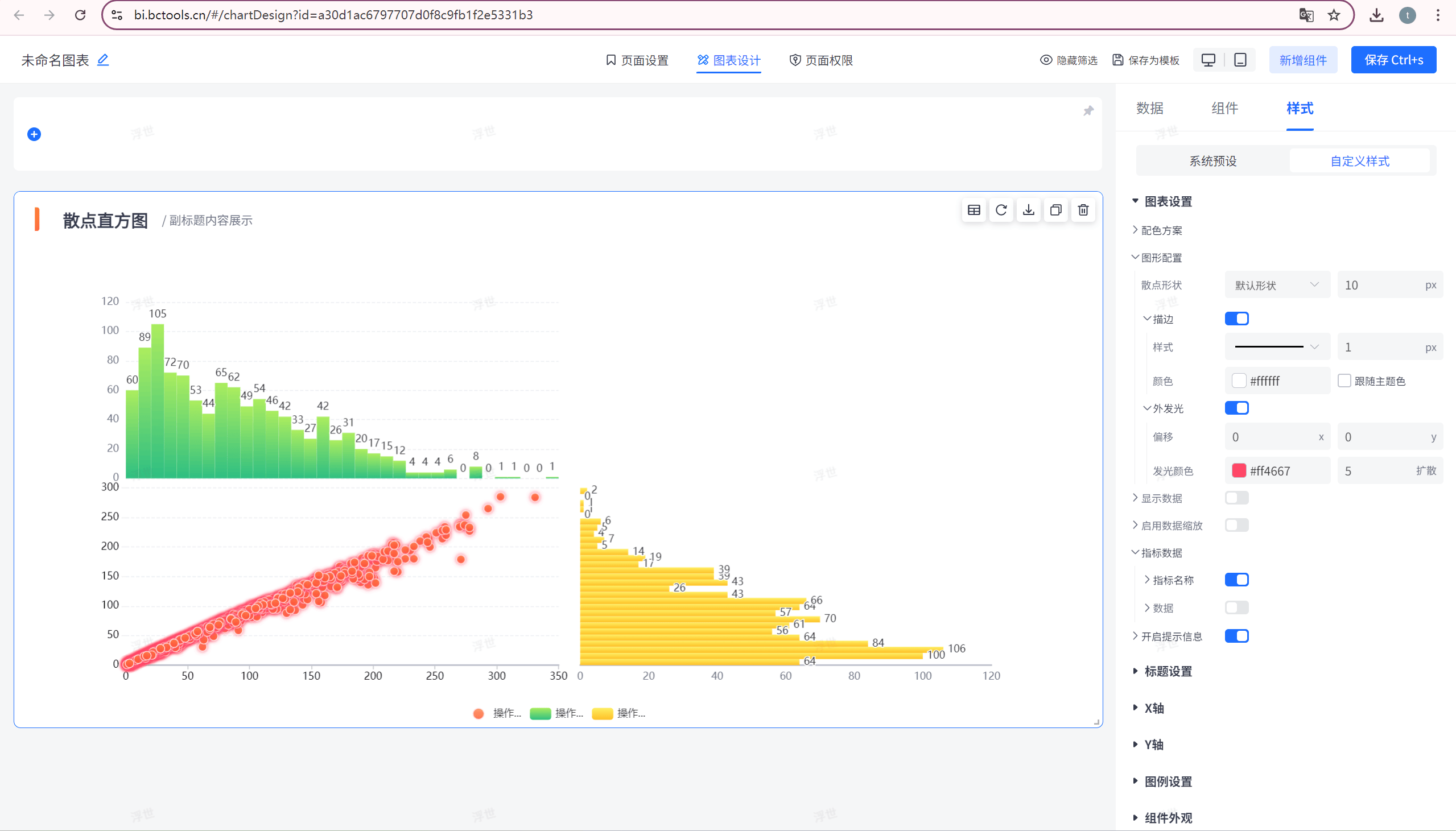Click the site info icon in address bar
Screen dimensions: 1456x831
tap(117, 15)
